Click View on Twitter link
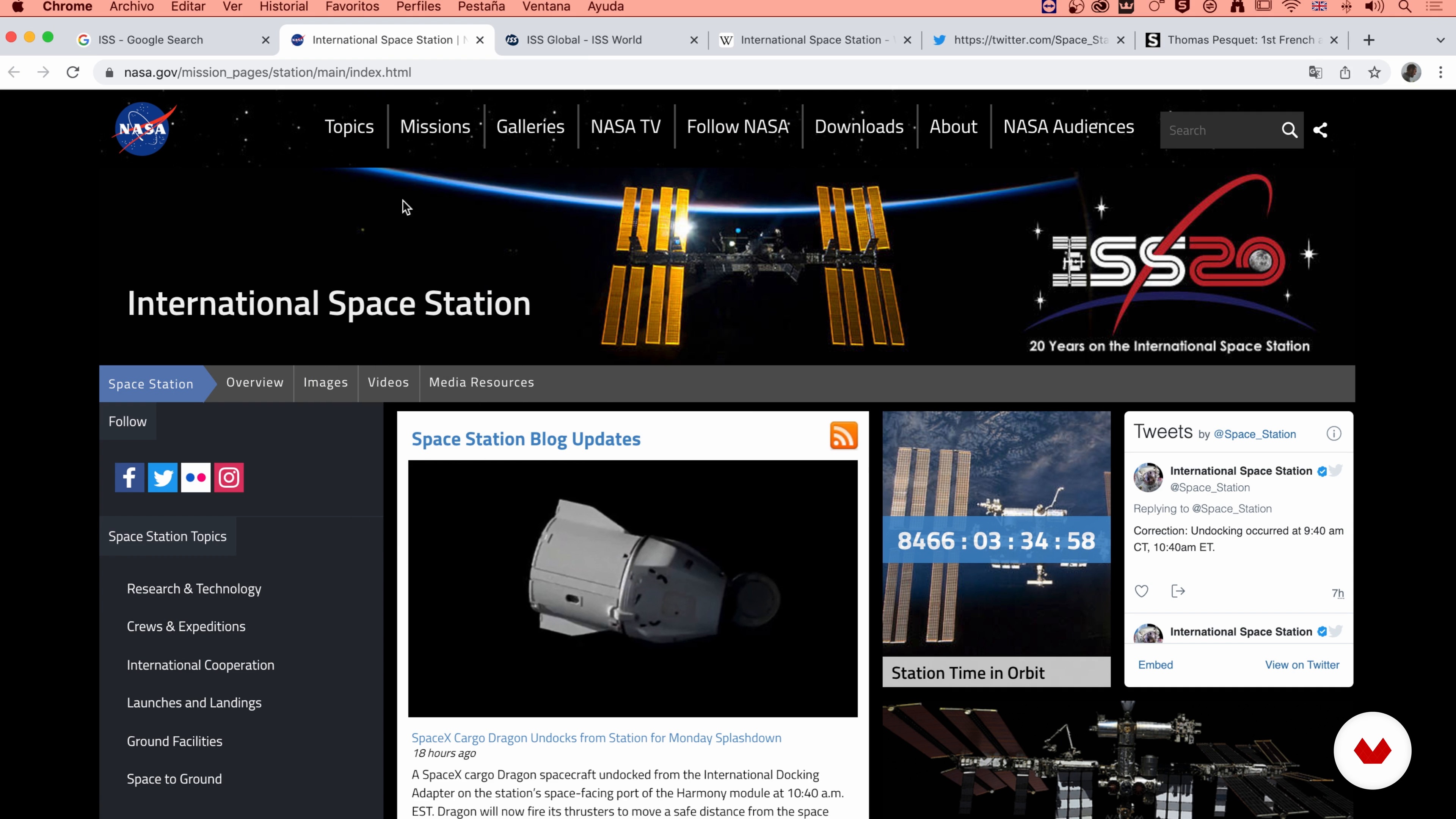Image resolution: width=1456 pixels, height=819 pixels. [x=1302, y=665]
